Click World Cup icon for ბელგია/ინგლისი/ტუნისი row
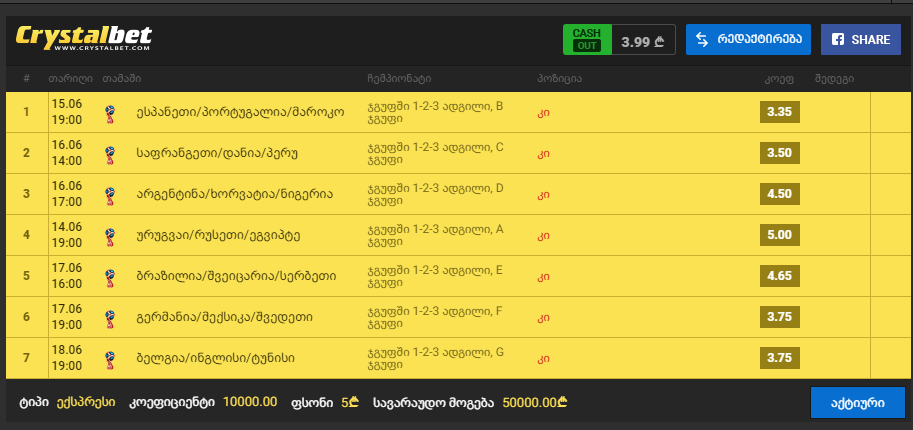The height and width of the screenshot is (430, 913). [x=109, y=358]
